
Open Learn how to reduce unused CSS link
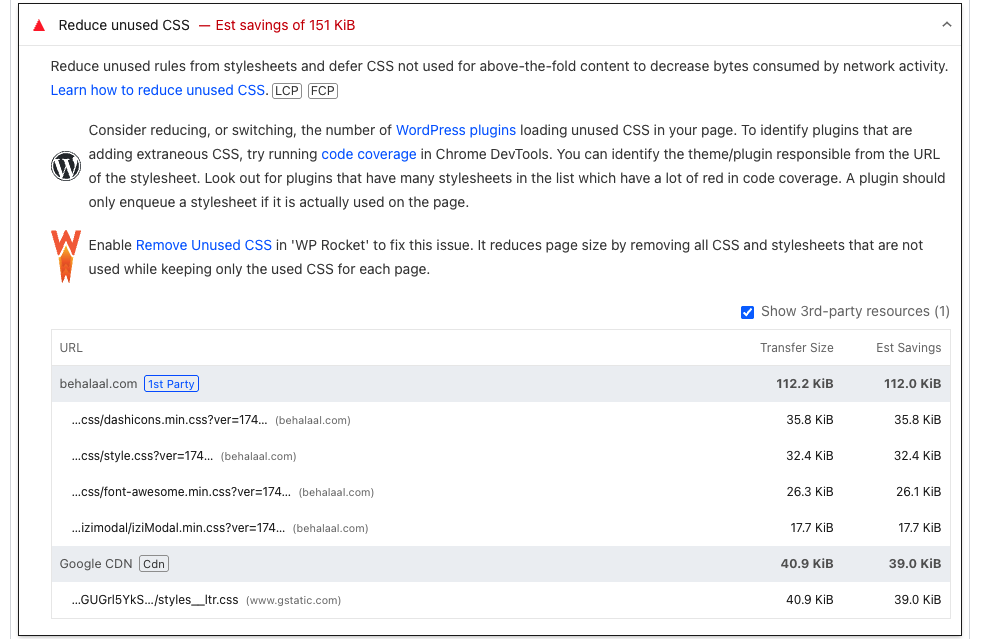158,90
